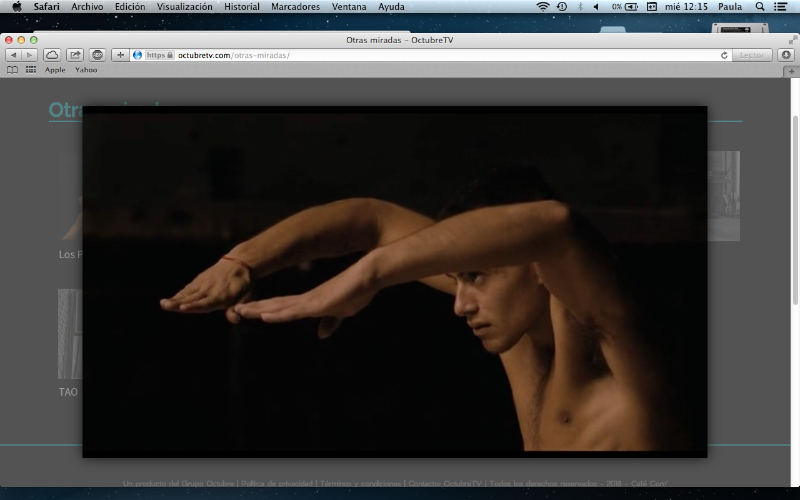This screenshot has height=500, width=800.
Task: Show downloads with the arrow icon
Action: (786, 55)
